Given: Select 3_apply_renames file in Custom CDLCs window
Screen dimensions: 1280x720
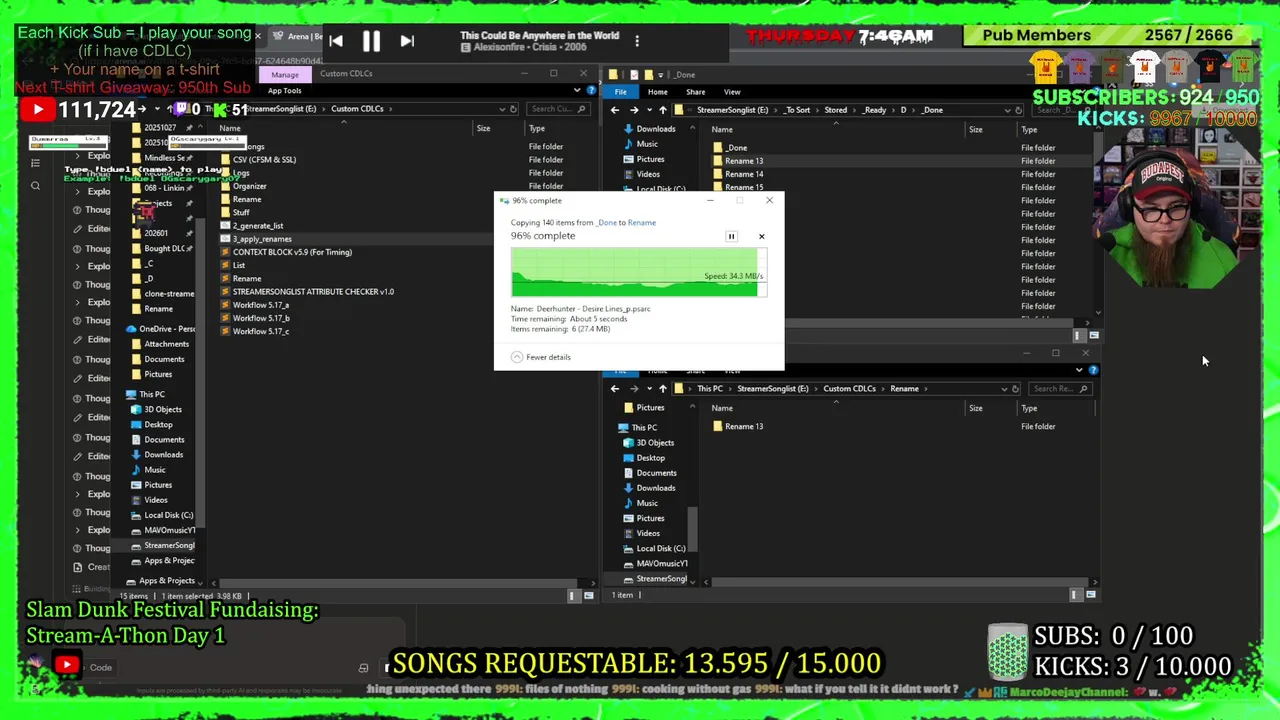Looking at the screenshot, I should click(262, 239).
